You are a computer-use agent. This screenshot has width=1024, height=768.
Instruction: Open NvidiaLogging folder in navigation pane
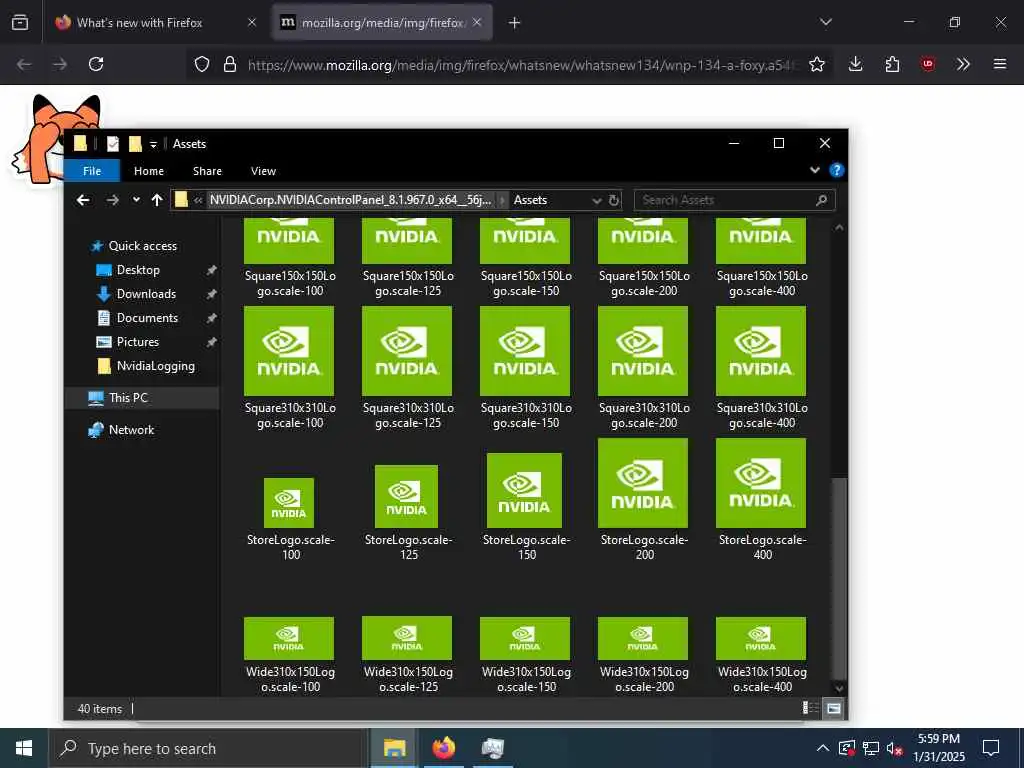(x=155, y=366)
